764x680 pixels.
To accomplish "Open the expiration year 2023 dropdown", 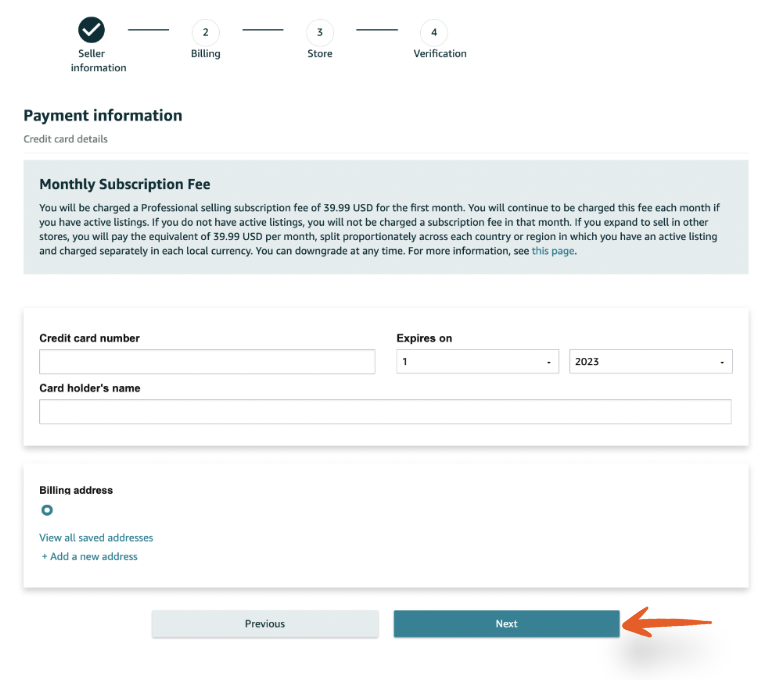I will click(x=650, y=361).
